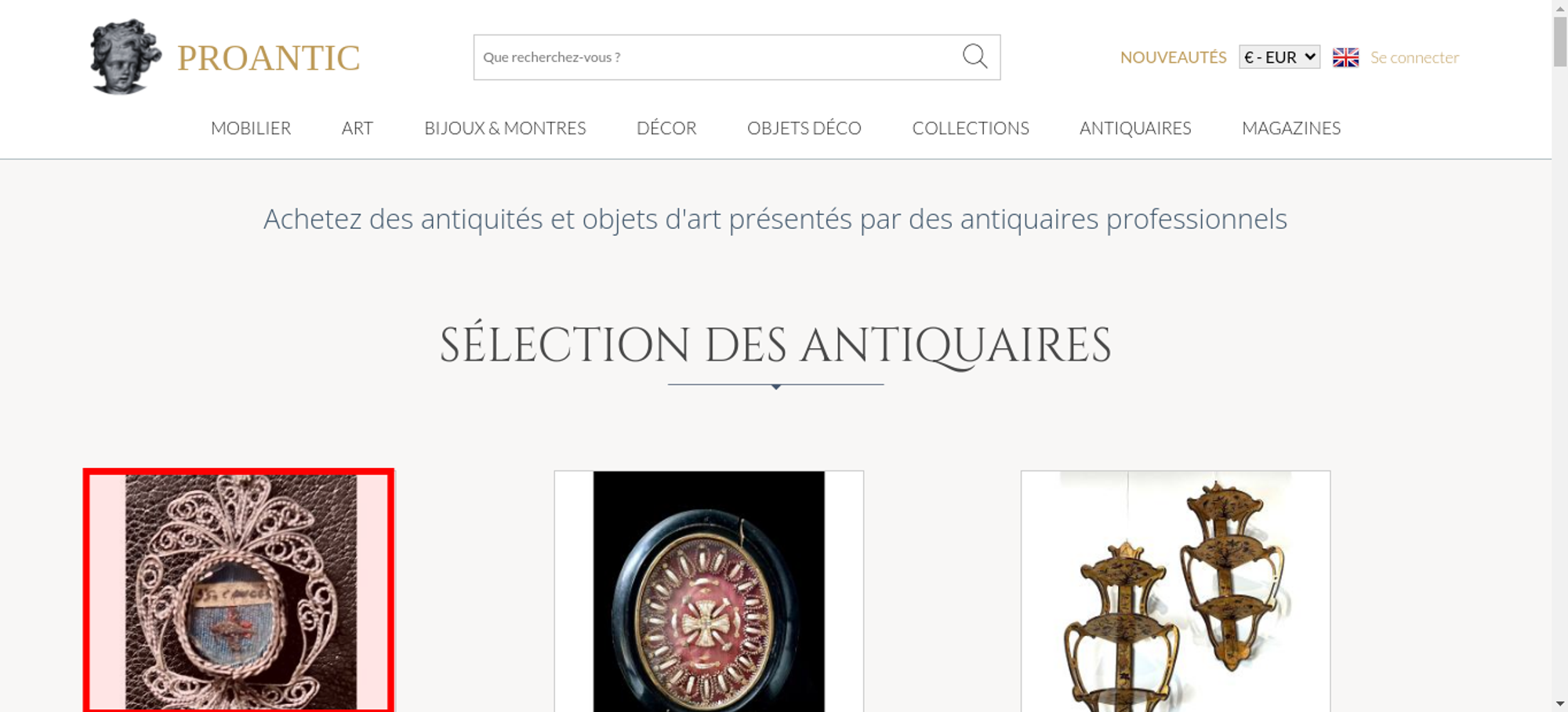Open the BIJOUX & MONTRES menu
Viewport: 1568px width, 712px height.
tap(505, 128)
